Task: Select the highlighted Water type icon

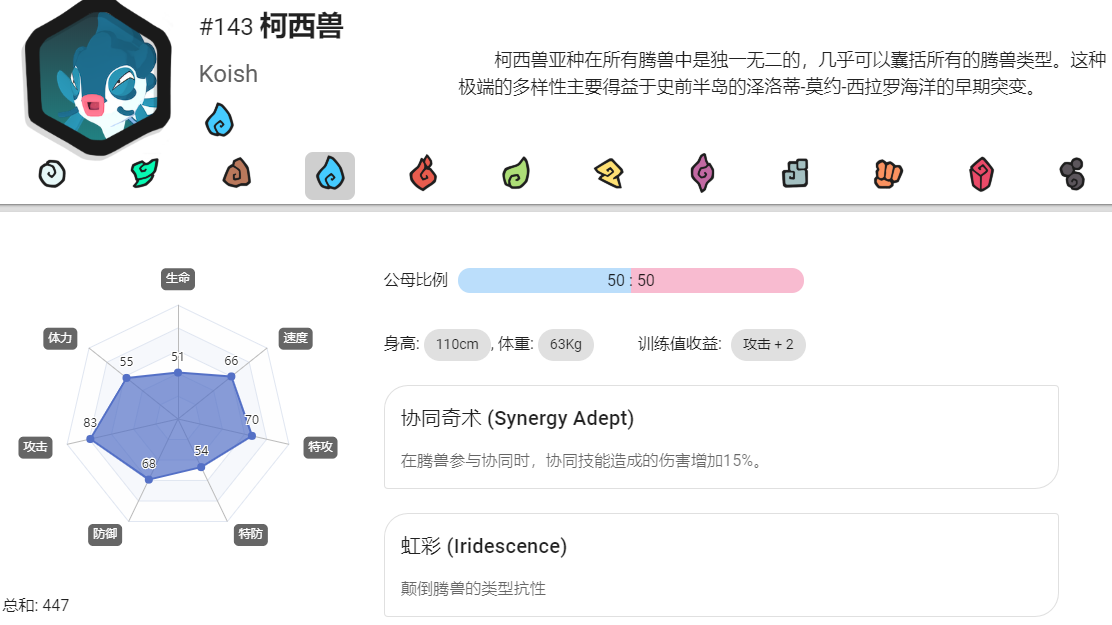Action: coord(330,175)
